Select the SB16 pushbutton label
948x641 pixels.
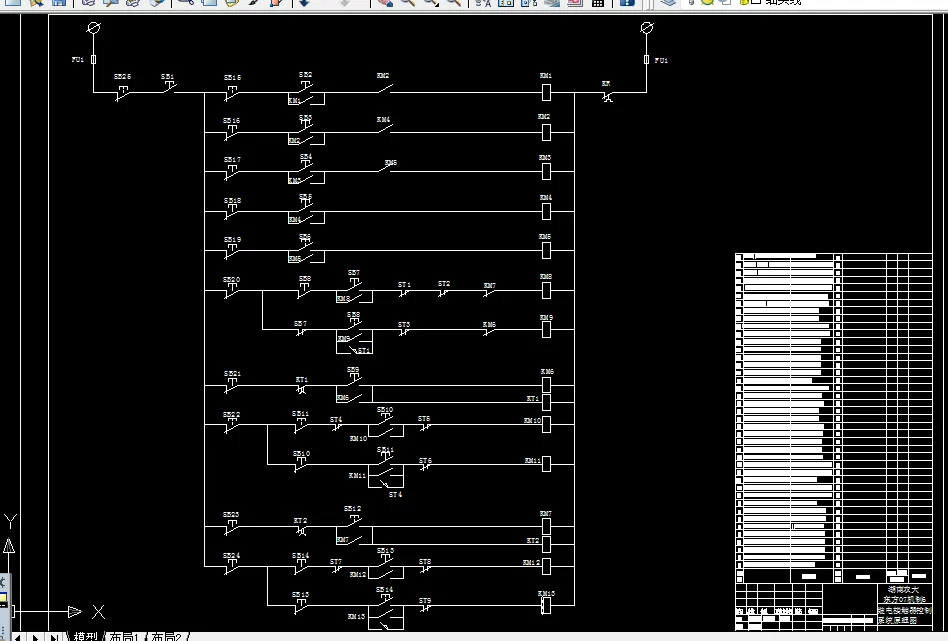(x=232, y=120)
